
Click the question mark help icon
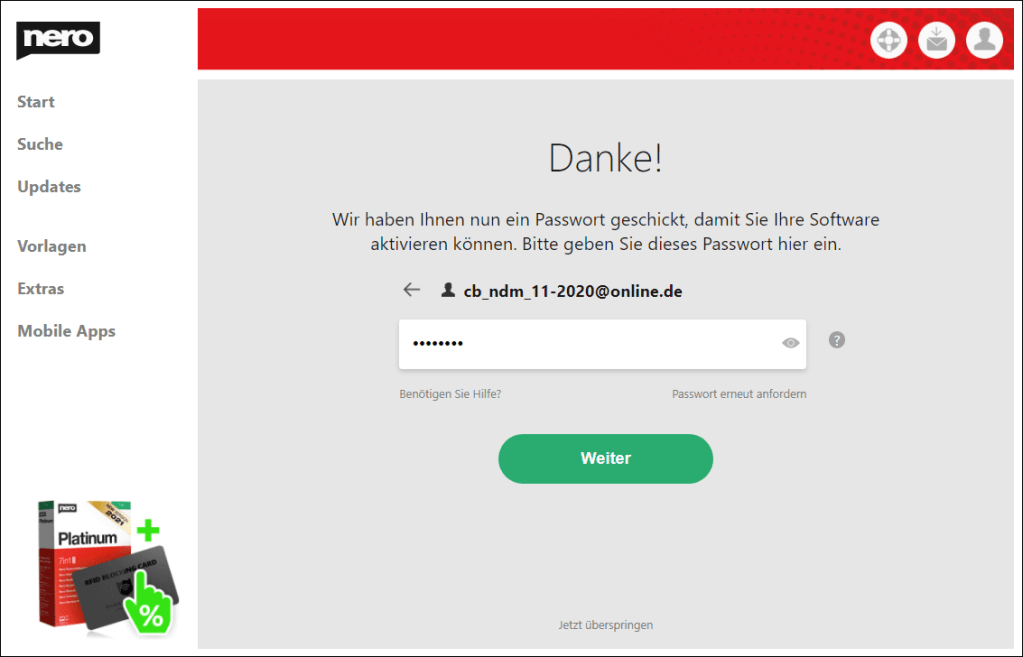(837, 340)
